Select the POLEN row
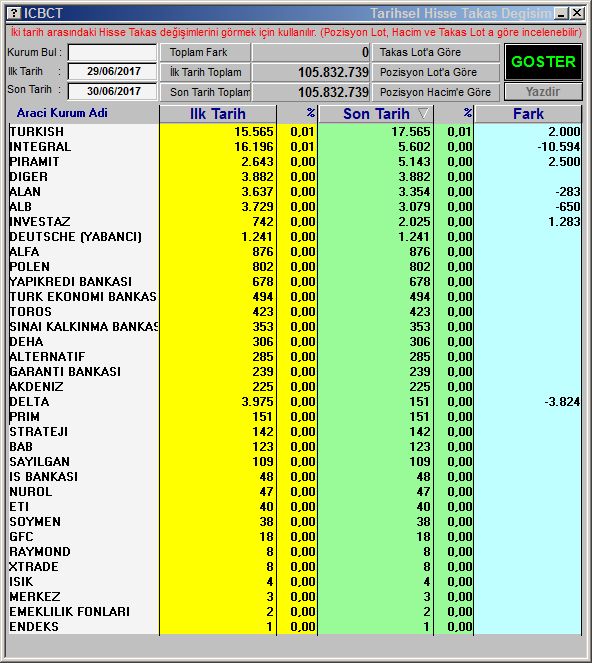Image resolution: width=592 pixels, height=663 pixels. [x=295, y=267]
